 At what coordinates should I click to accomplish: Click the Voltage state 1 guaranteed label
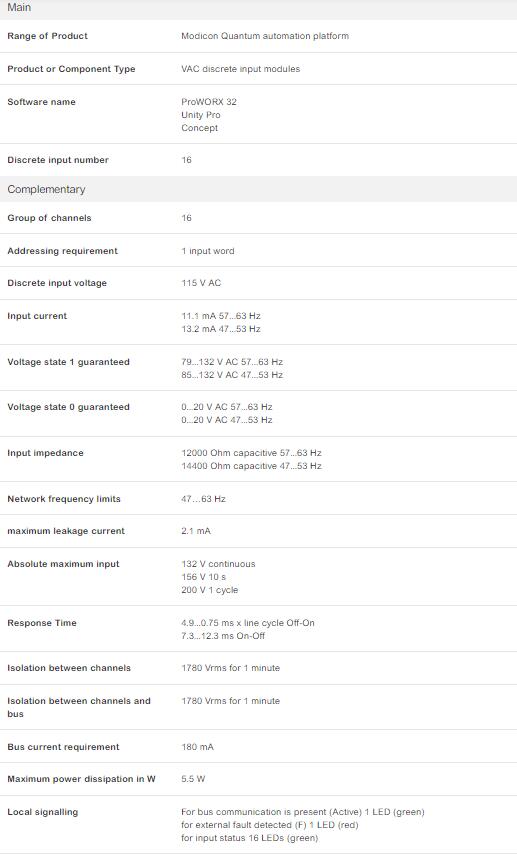point(68,362)
